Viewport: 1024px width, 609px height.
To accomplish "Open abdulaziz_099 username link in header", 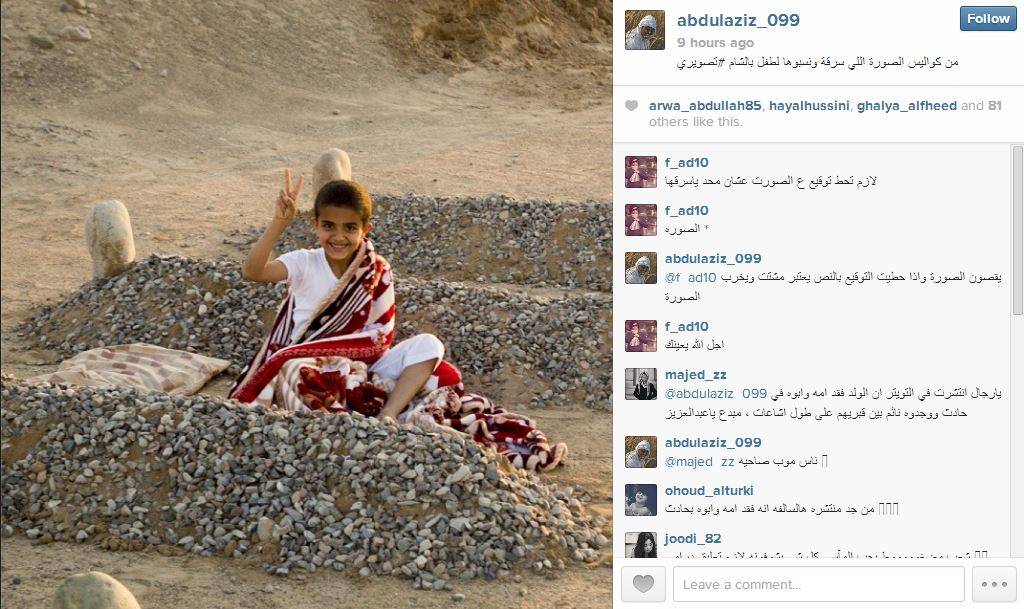I will tap(738, 20).
